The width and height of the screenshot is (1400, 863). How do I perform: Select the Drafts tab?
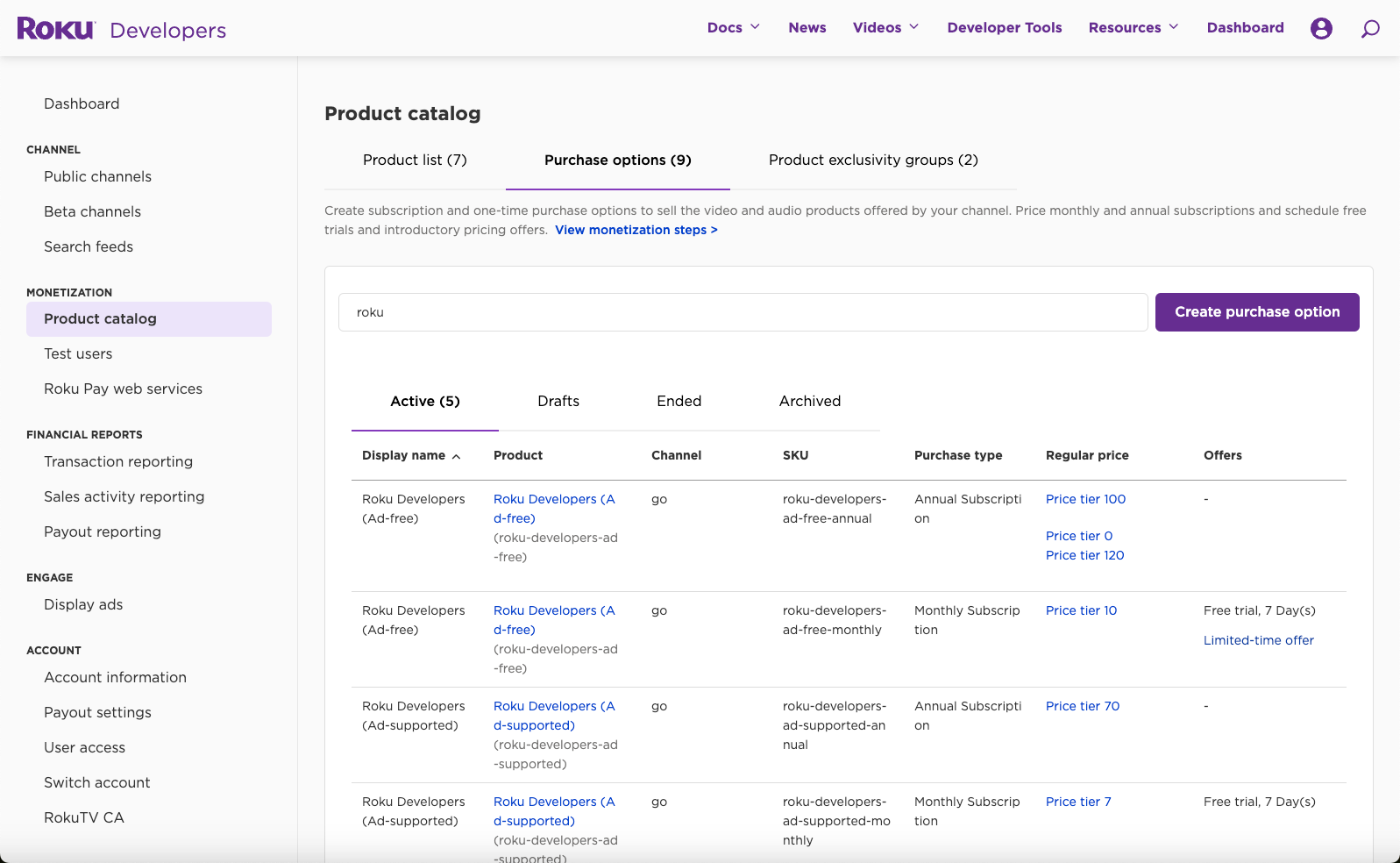(558, 402)
